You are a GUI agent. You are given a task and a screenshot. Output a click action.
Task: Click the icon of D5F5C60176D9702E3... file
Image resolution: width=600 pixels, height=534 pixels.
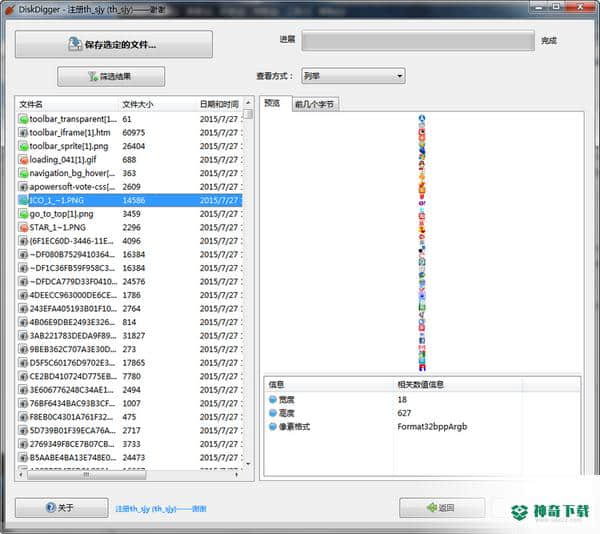coord(23,363)
